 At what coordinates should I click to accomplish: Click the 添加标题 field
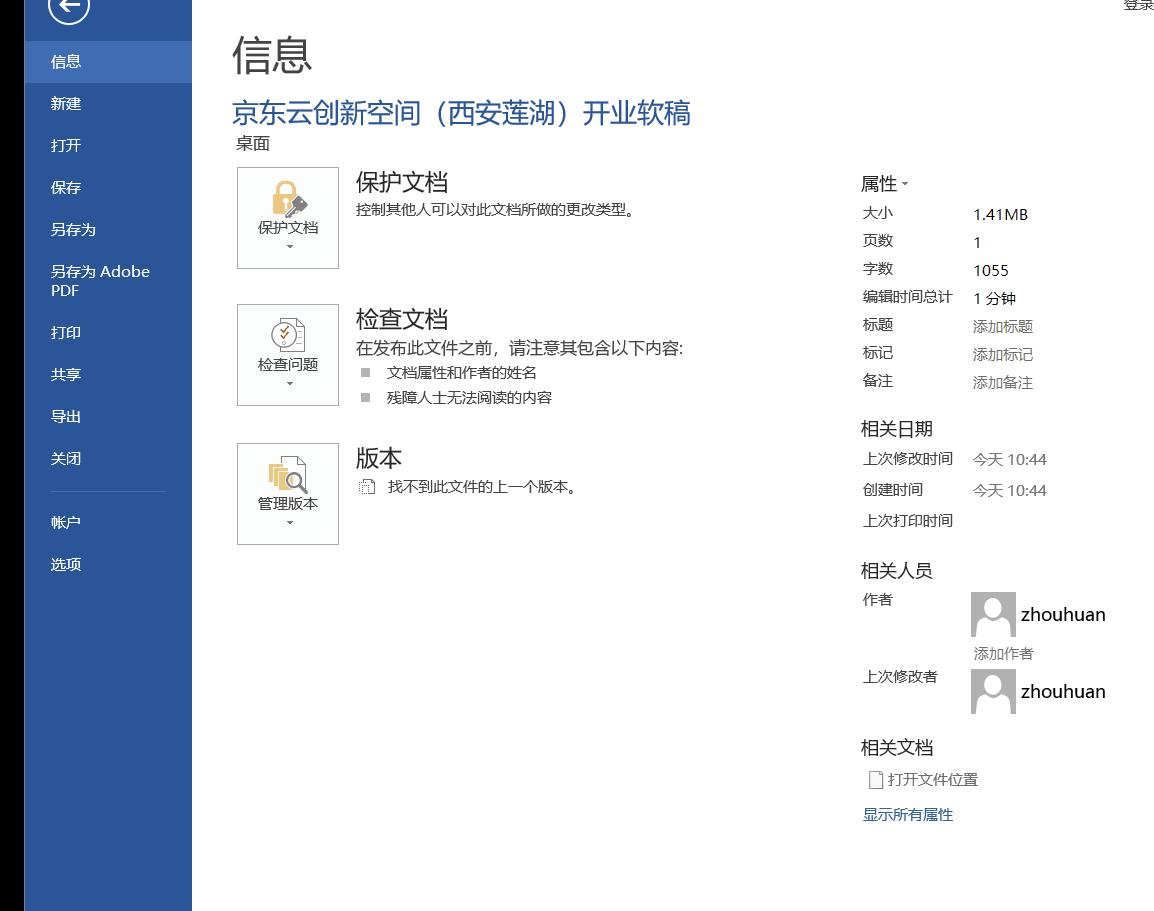[x=1002, y=326]
